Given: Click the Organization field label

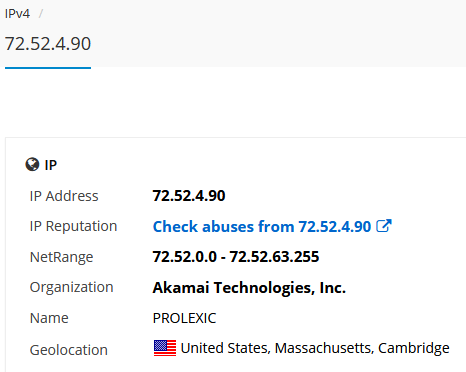Looking at the screenshot, I should [72, 288].
